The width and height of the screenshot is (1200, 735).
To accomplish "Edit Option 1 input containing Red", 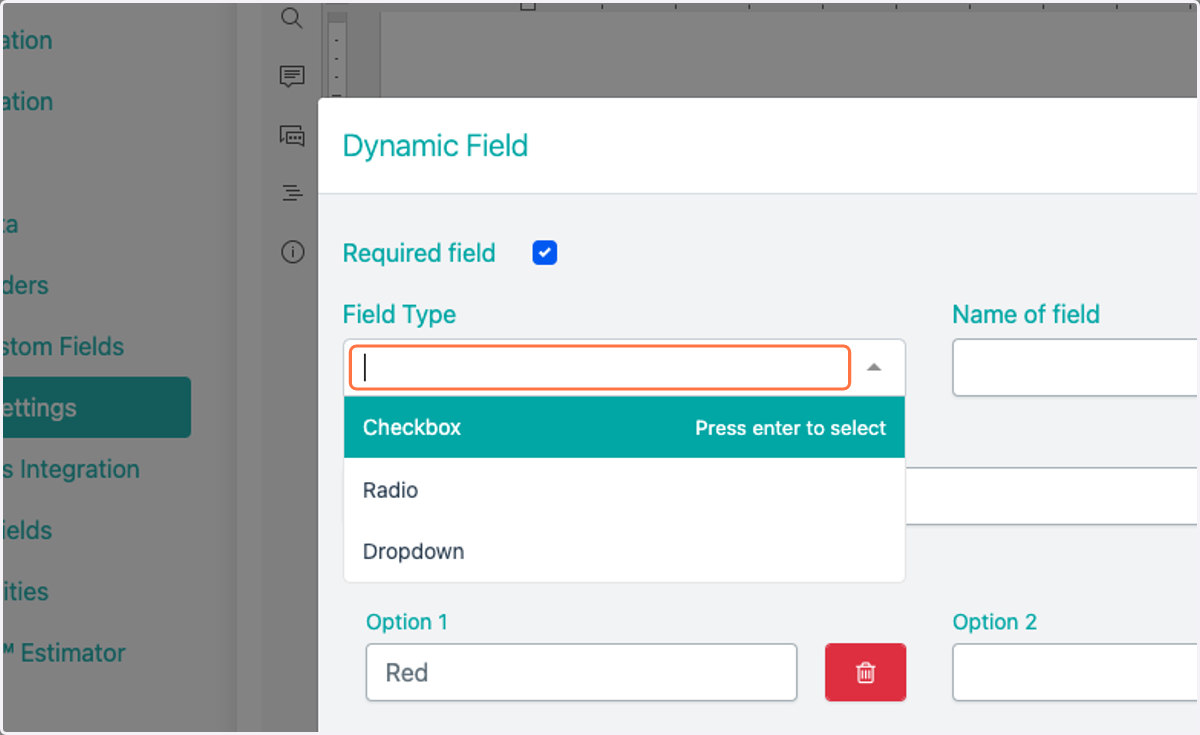I will pyautogui.click(x=581, y=672).
